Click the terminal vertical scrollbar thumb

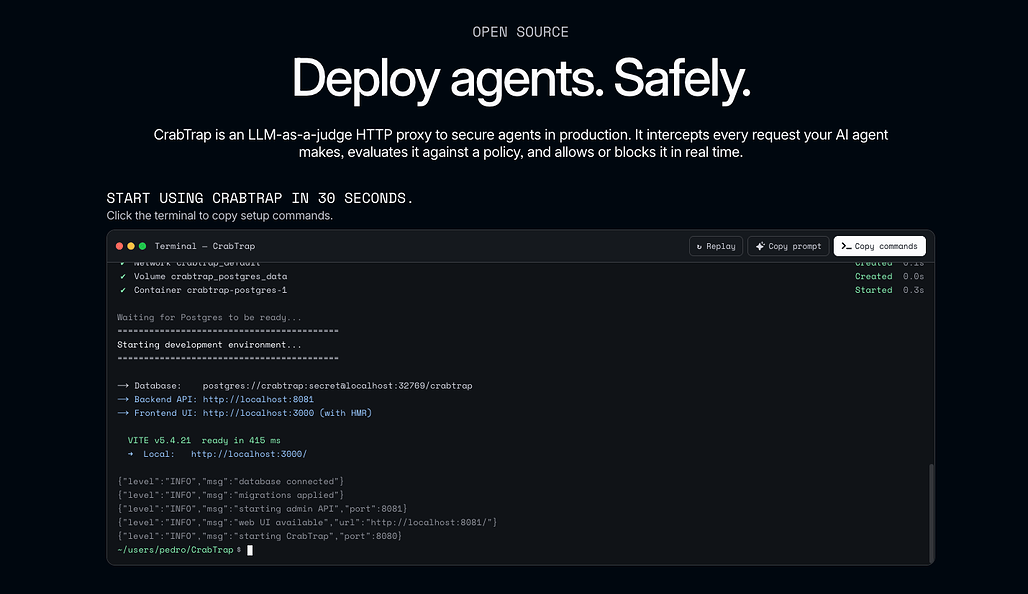click(931, 513)
